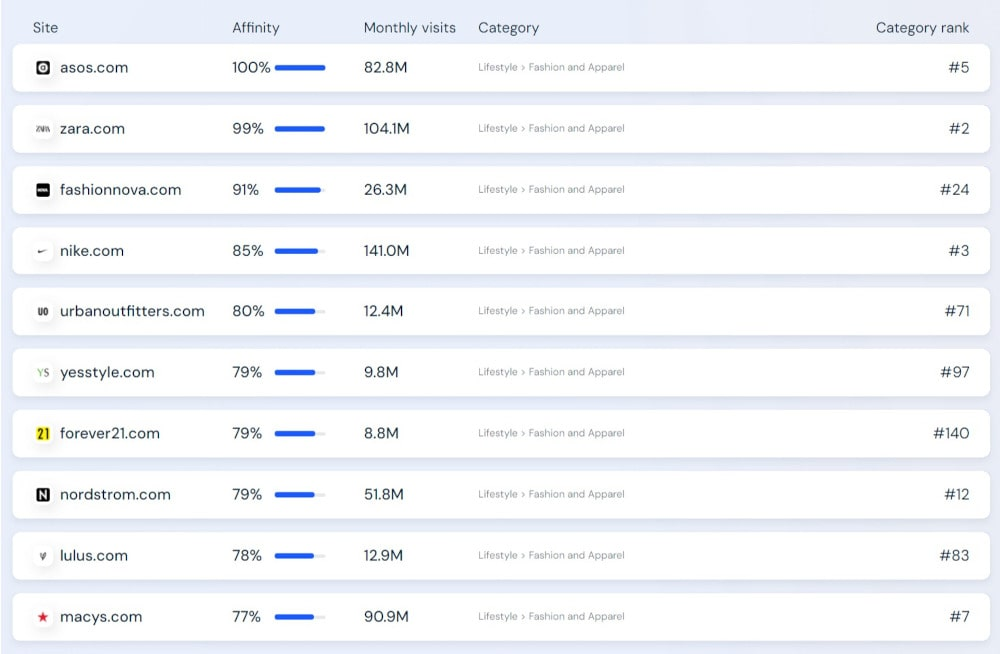Open the urbanoutfitters.com site link
1000x654 pixels.
click(132, 311)
